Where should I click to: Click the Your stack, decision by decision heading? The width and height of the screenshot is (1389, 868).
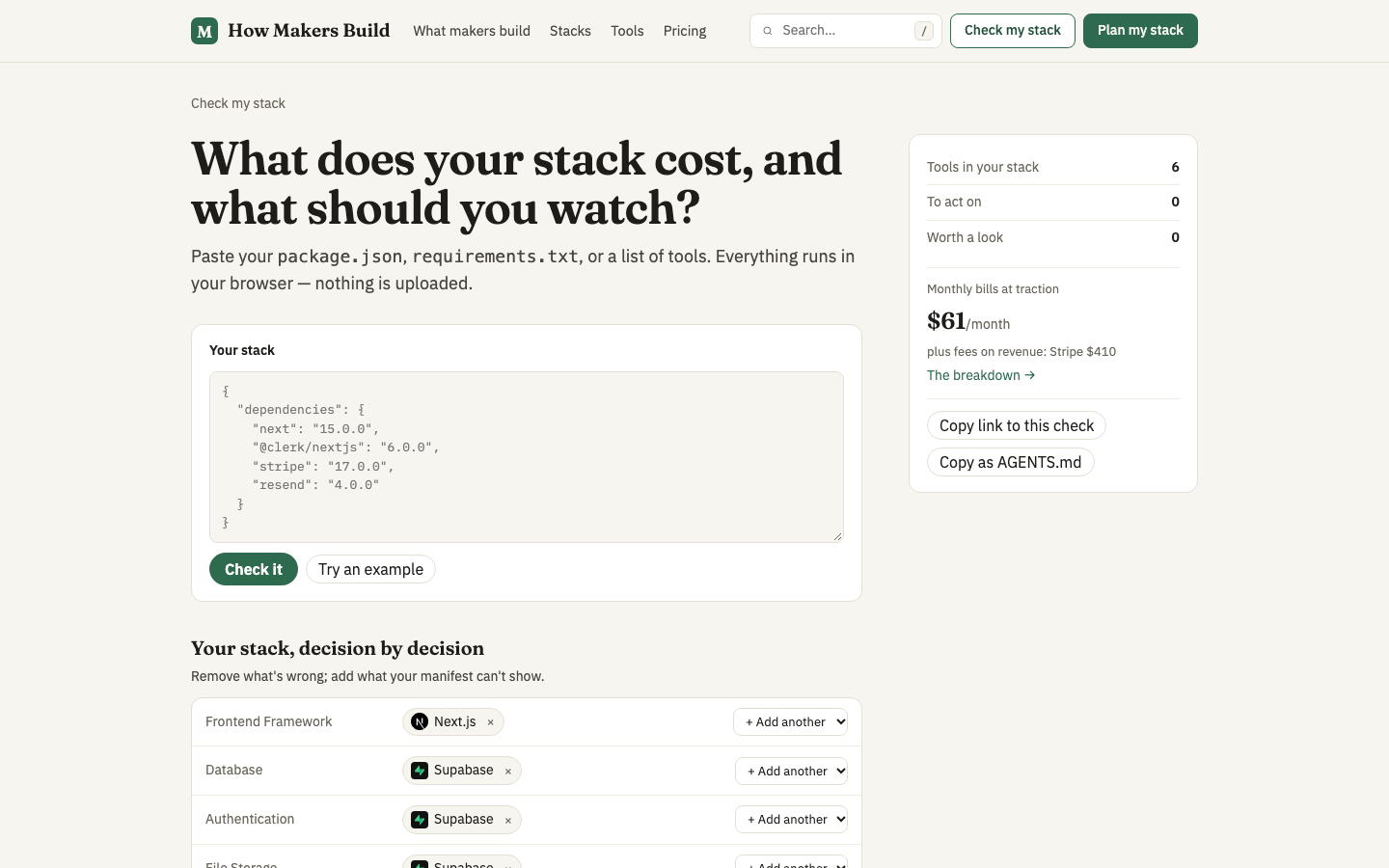(x=338, y=648)
